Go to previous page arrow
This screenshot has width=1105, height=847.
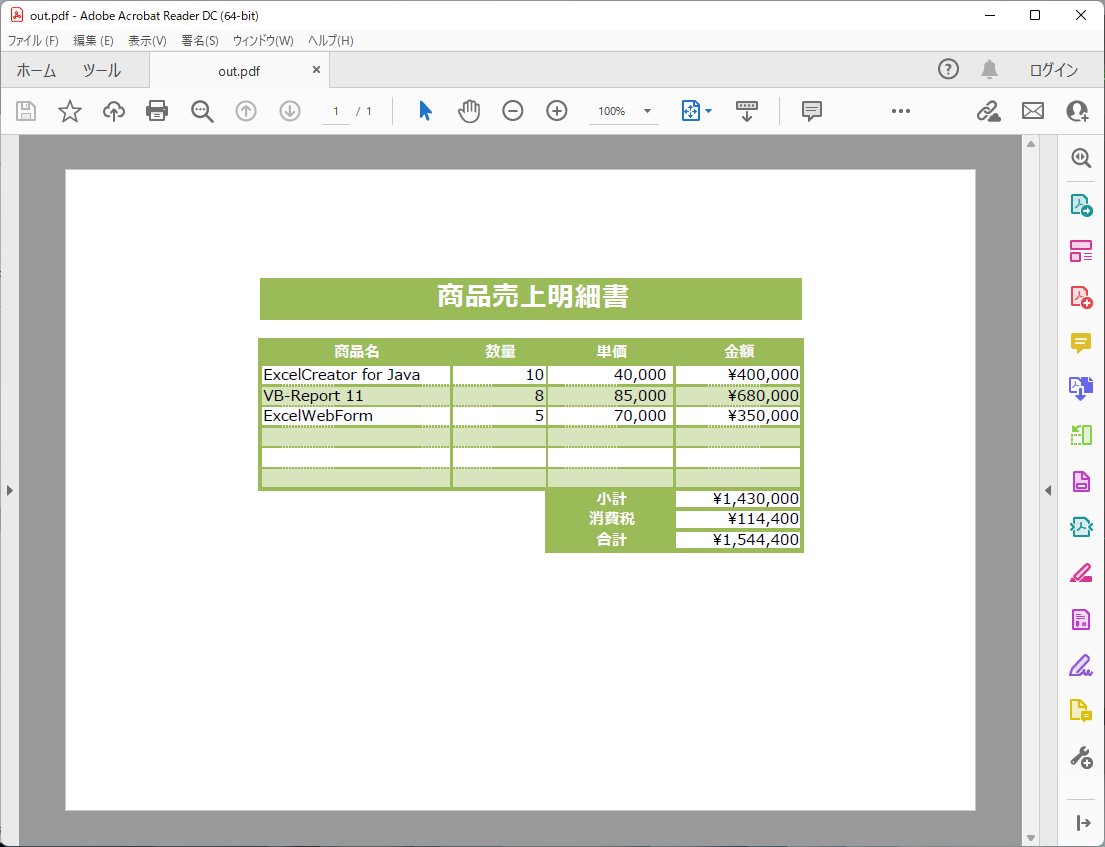tap(246, 111)
